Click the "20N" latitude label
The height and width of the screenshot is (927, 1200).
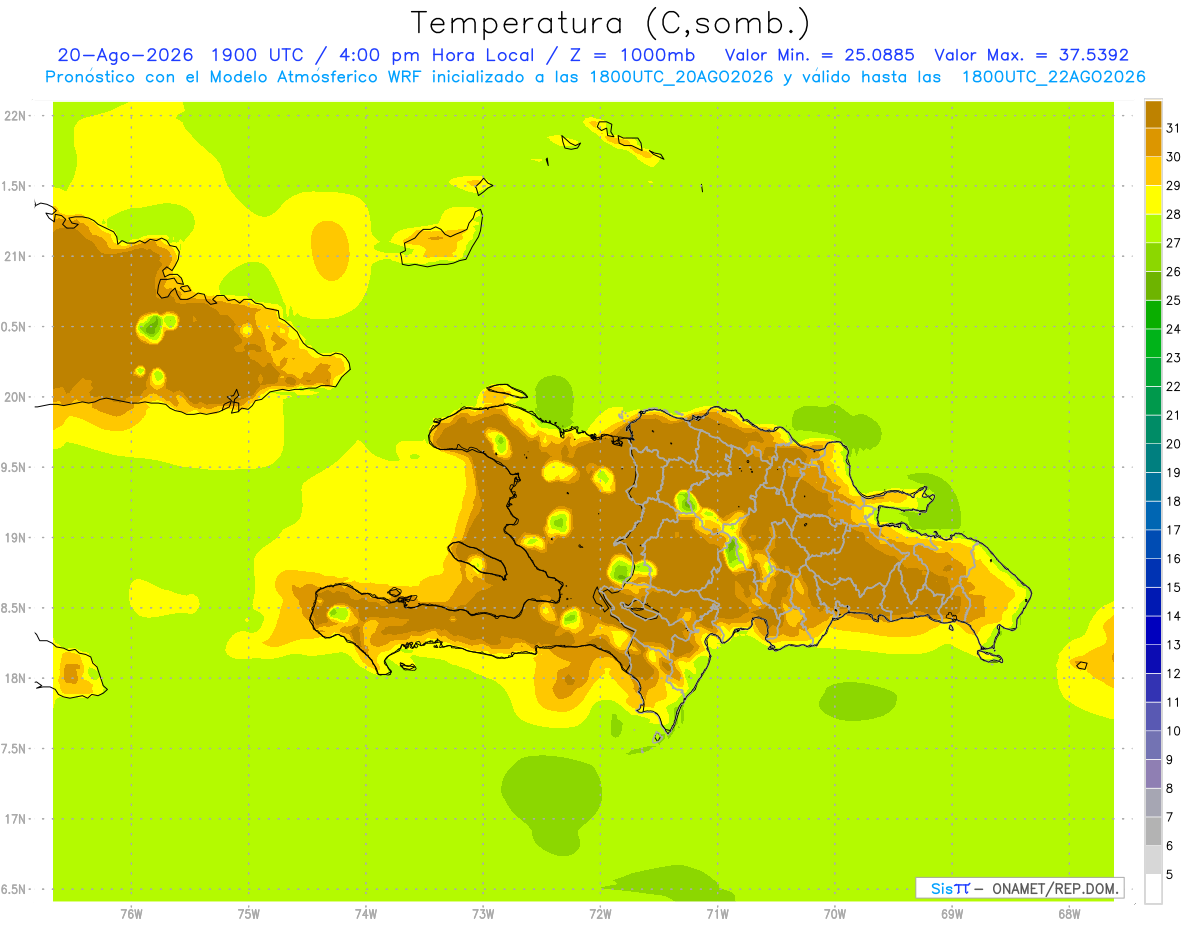coord(14,397)
